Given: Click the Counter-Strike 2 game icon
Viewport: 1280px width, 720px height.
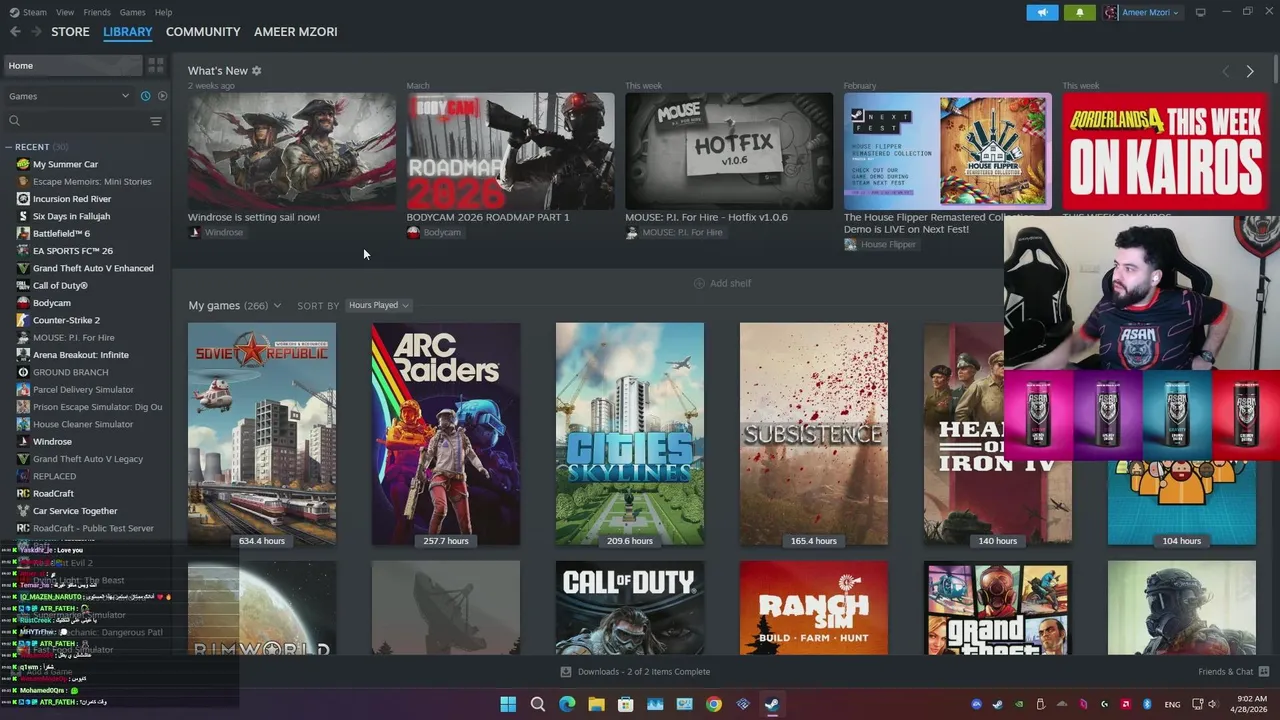Looking at the screenshot, I should coord(23,320).
